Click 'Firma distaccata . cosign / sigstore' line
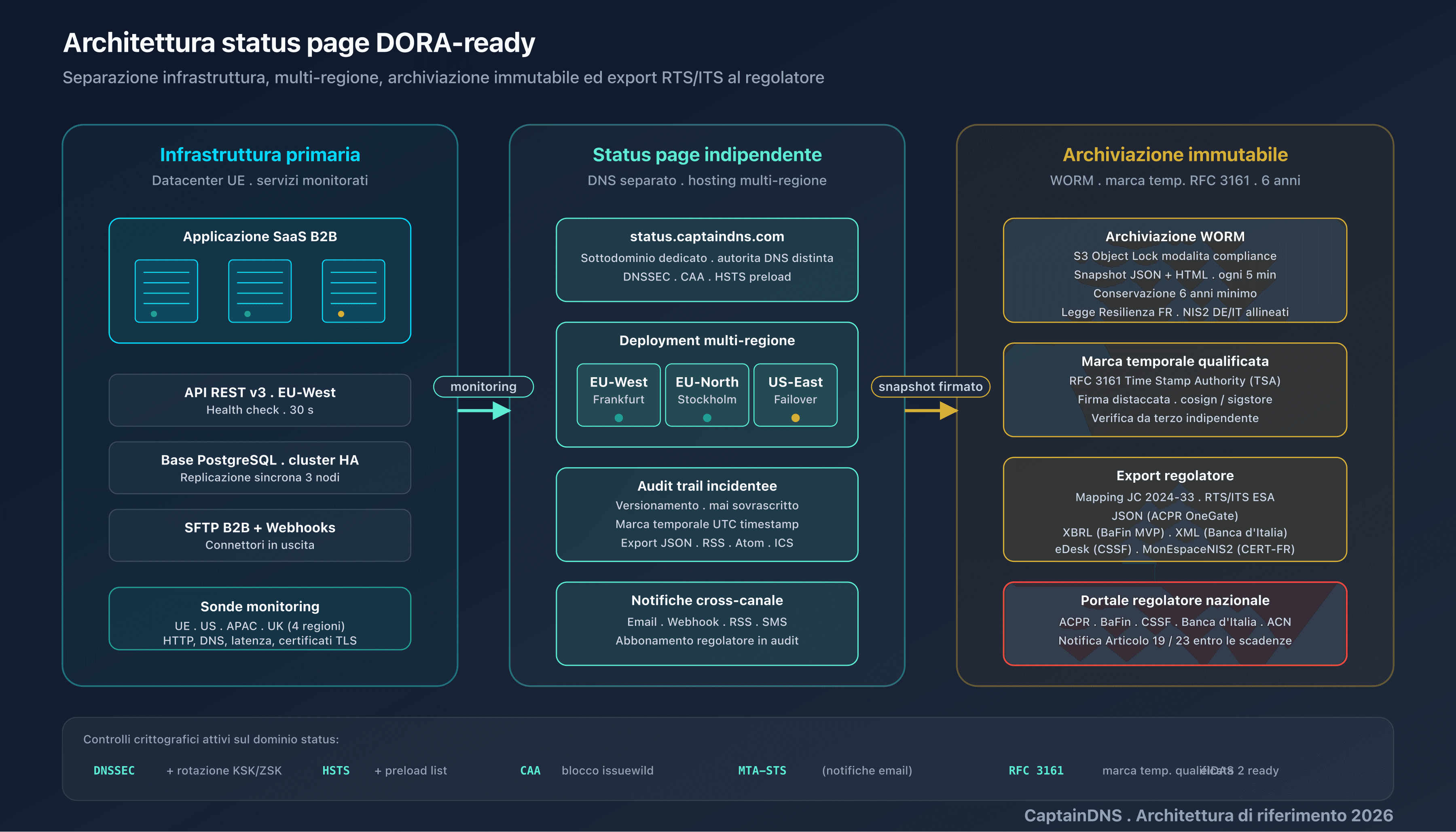The width and height of the screenshot is (1456, 832). 1175,399
